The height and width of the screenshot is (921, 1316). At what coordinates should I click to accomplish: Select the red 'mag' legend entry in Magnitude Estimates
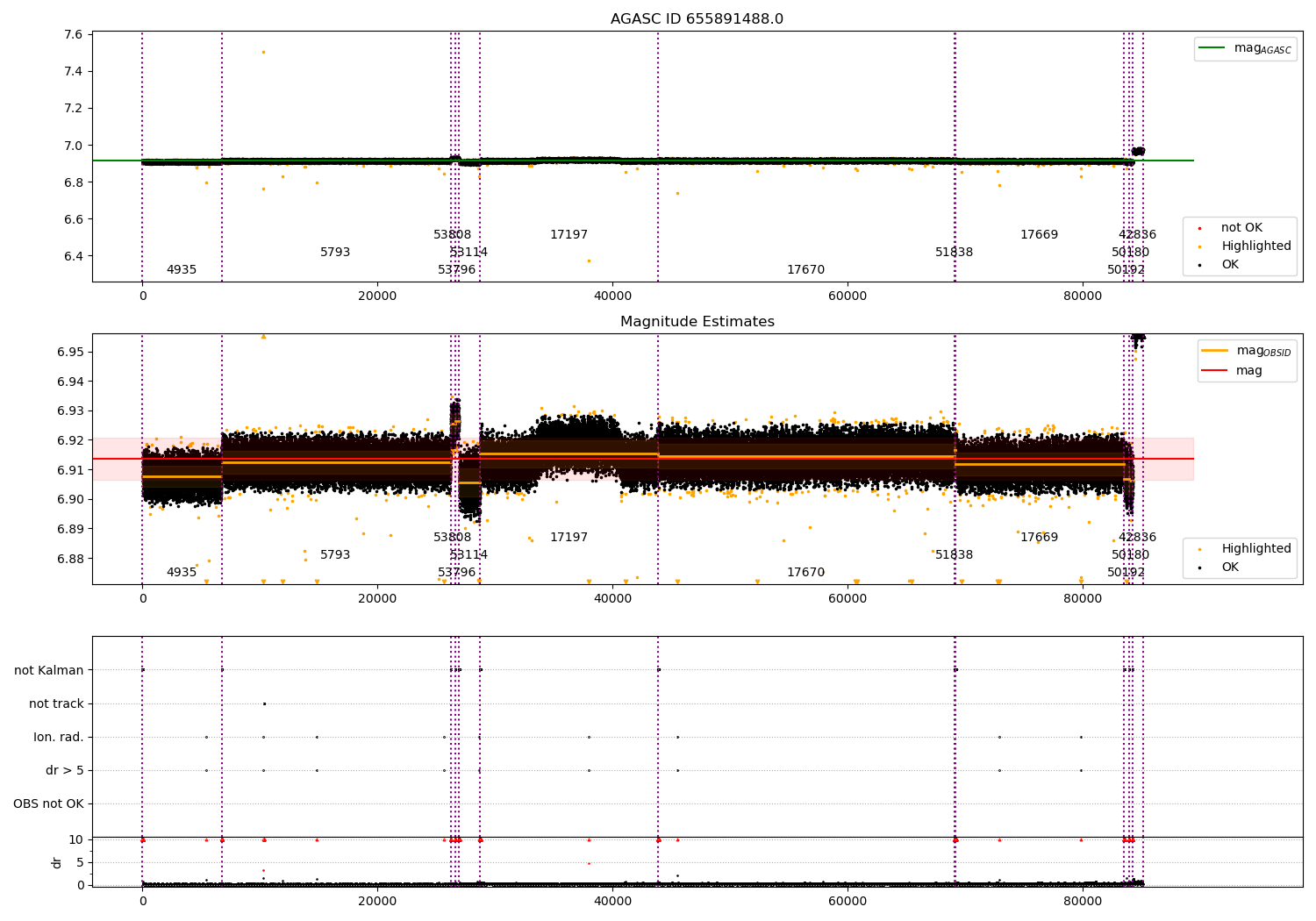pyautogui.click(x=1232, y=371)
